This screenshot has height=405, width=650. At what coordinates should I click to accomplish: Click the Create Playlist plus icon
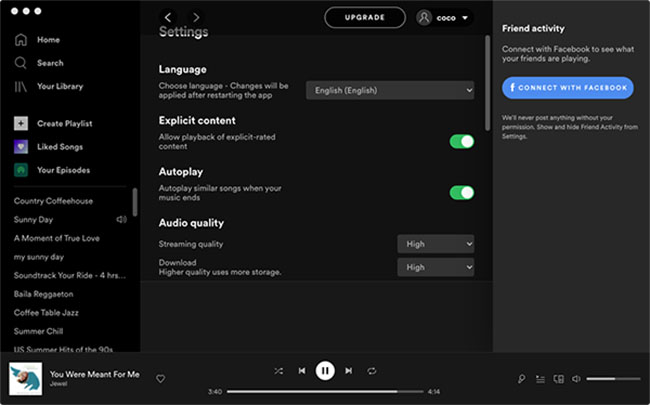[x=21, y=124]
